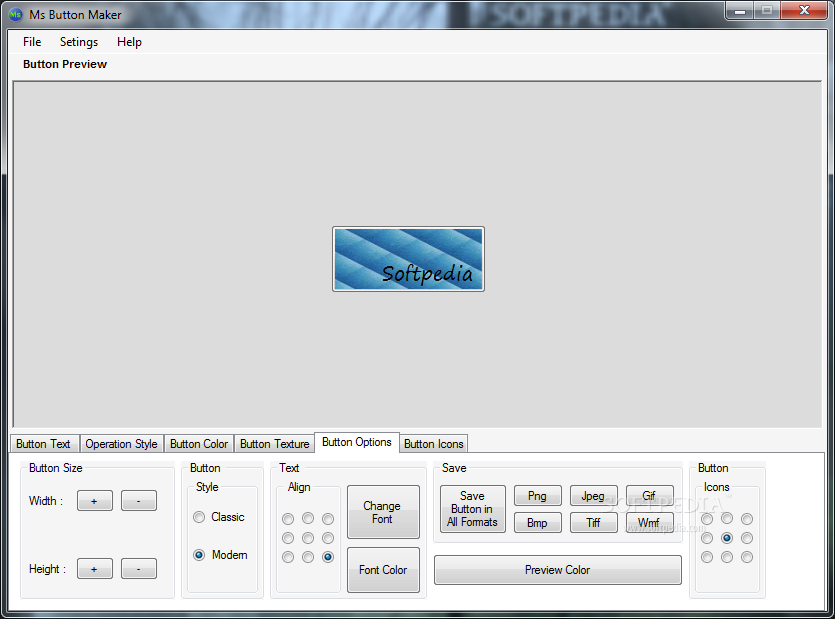Open the Font Color picker button
This screenshot has height=619, width=835.
tap(383, 570)
